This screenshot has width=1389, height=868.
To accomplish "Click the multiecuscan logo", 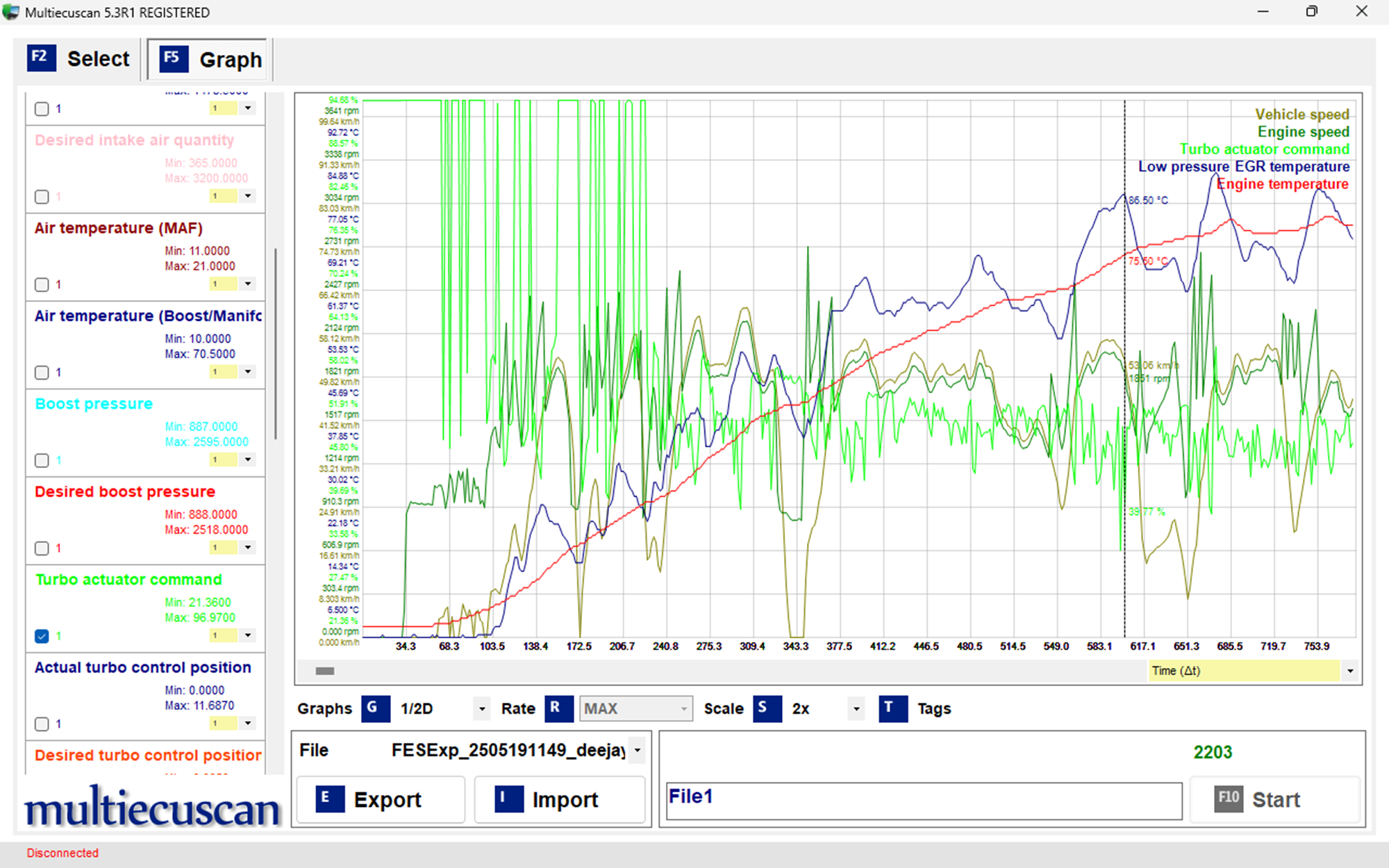I will 152,808.
